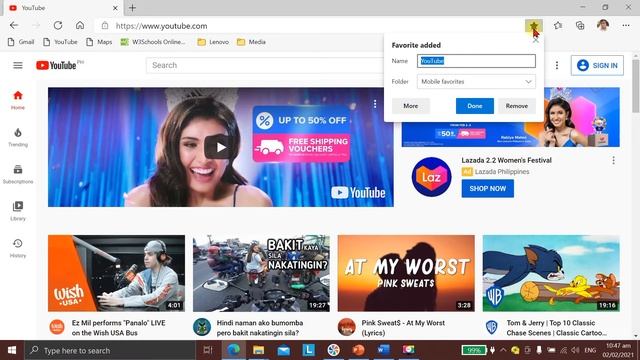Click the browser address bar URL
This screenshot has width=640, height=360.
coord(162,26)
